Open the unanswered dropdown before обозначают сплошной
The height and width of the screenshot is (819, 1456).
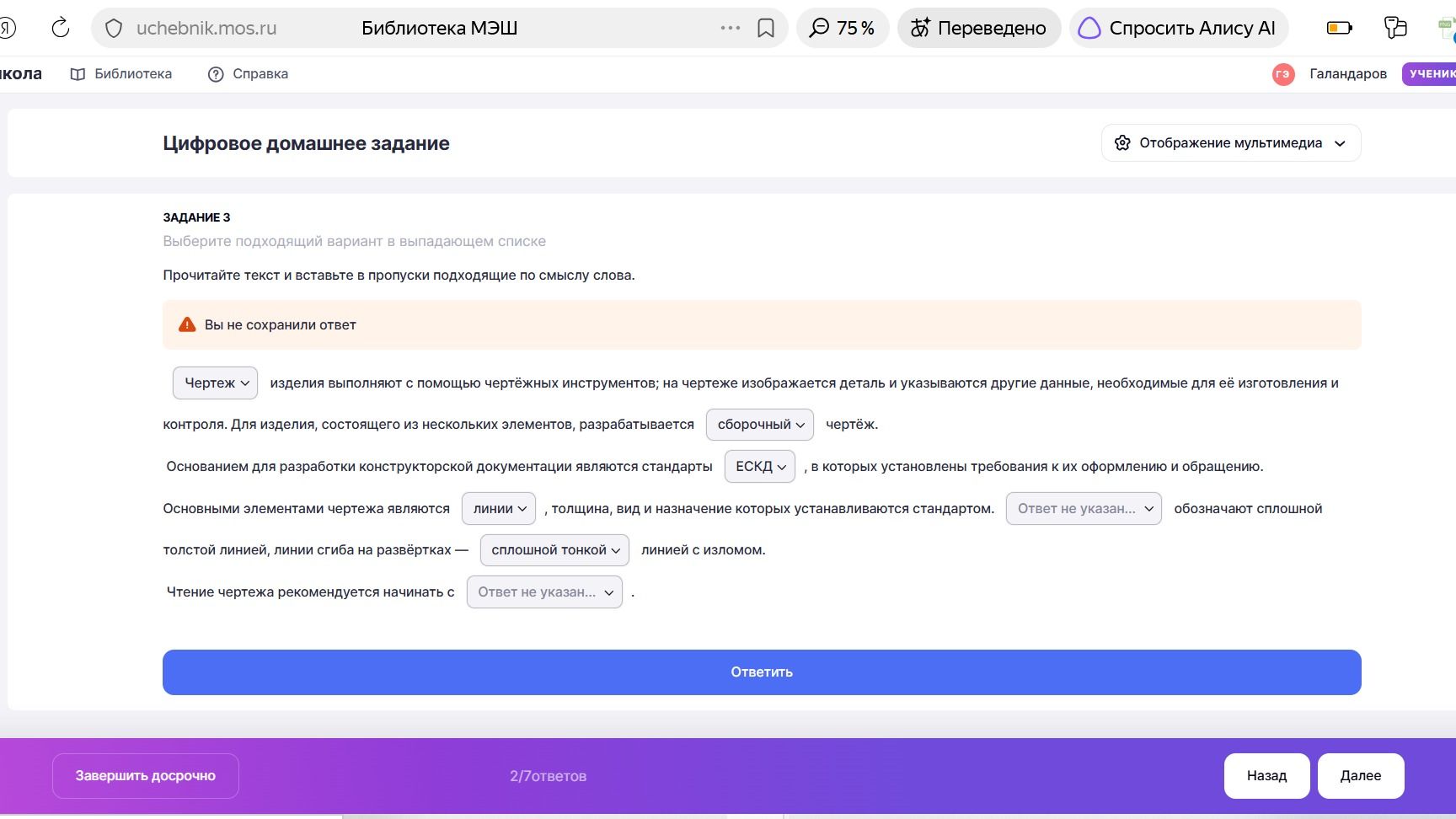coord(1084,509)
